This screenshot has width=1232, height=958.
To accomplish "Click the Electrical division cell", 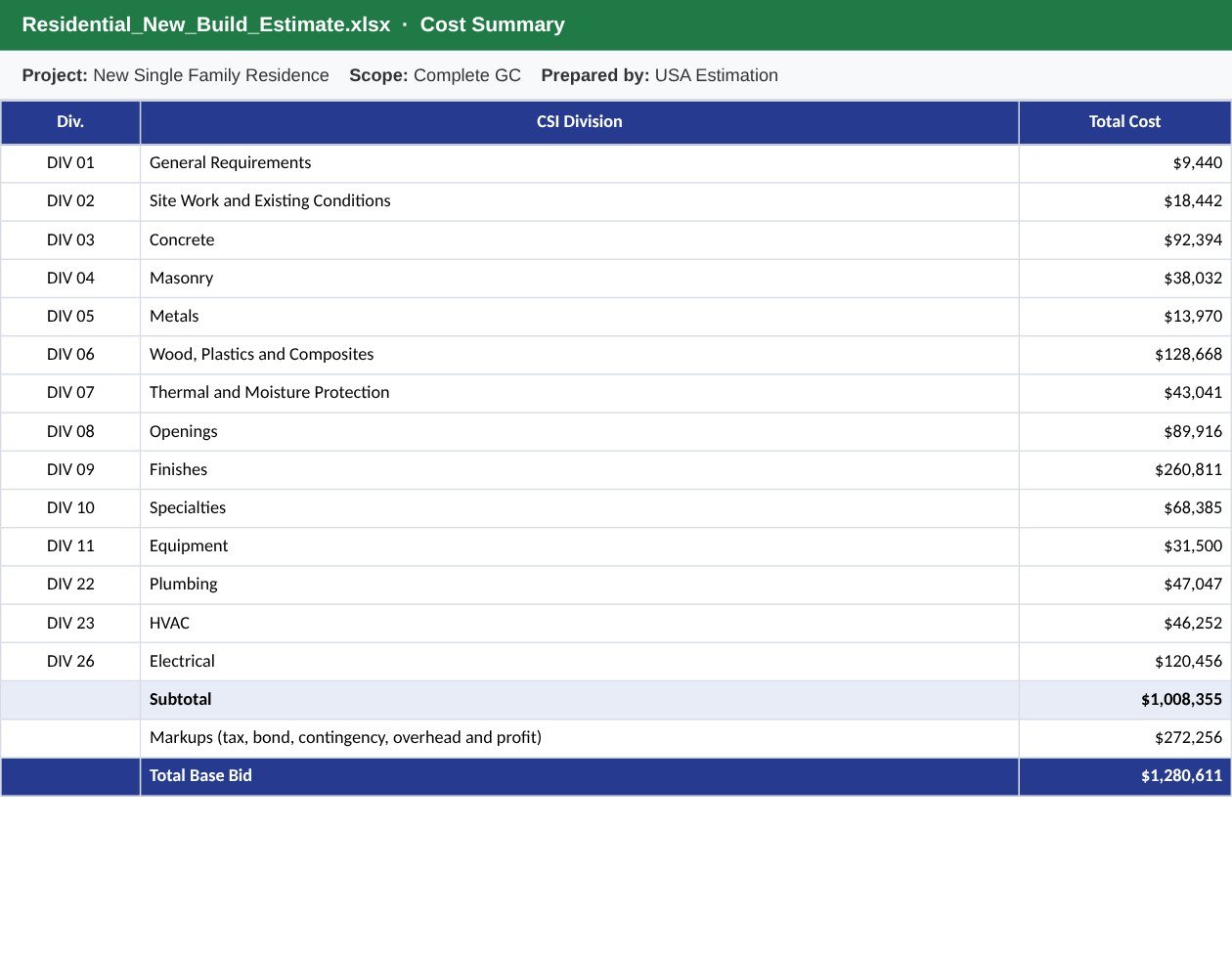I will (579, 662).
